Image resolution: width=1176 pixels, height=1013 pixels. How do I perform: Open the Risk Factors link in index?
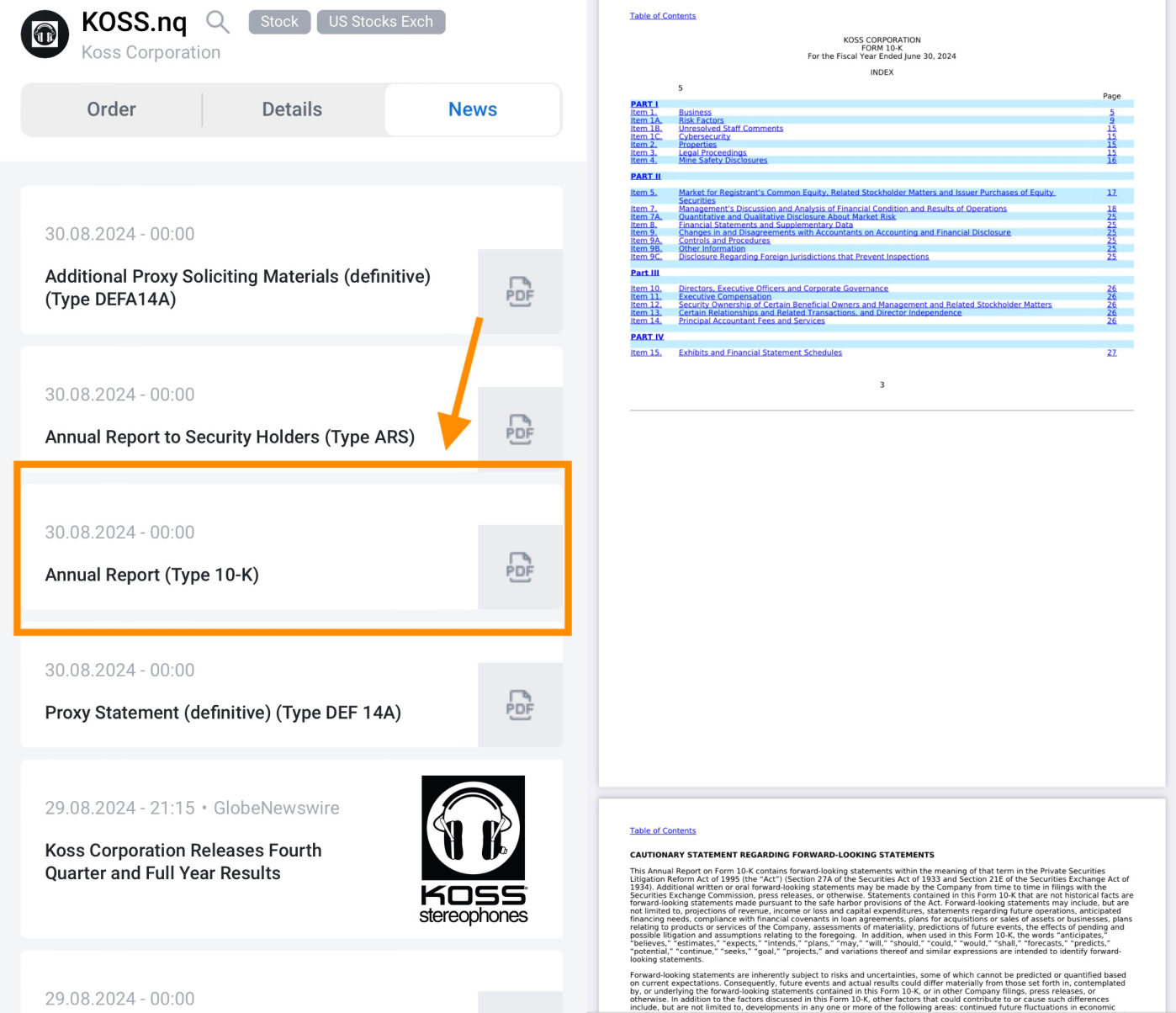coord(701,120)
